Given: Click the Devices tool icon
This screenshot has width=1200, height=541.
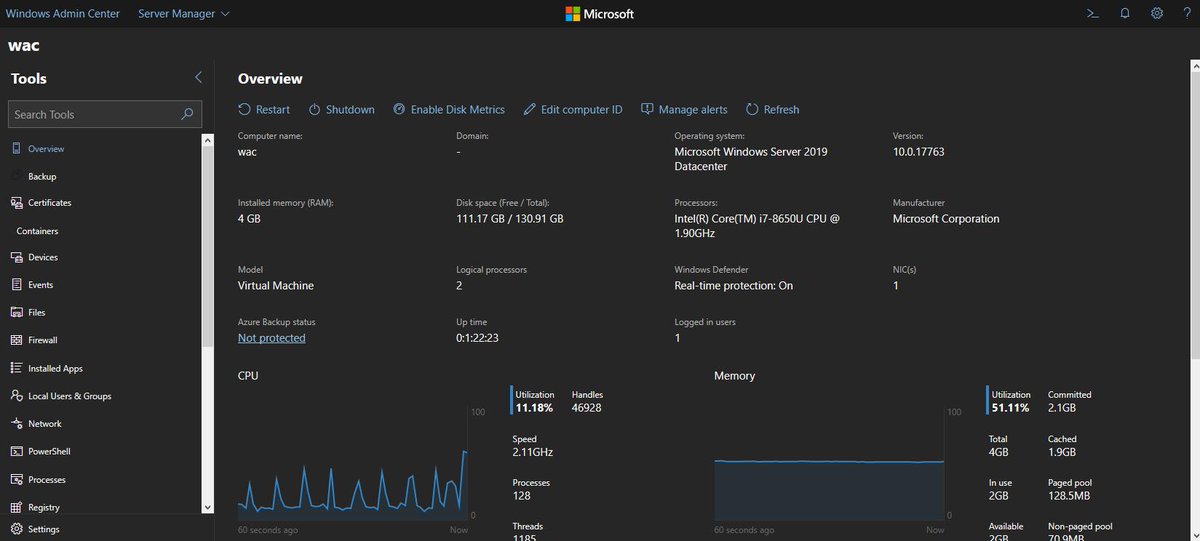Looking at the screenshot, I should click(x=17, y=257).
